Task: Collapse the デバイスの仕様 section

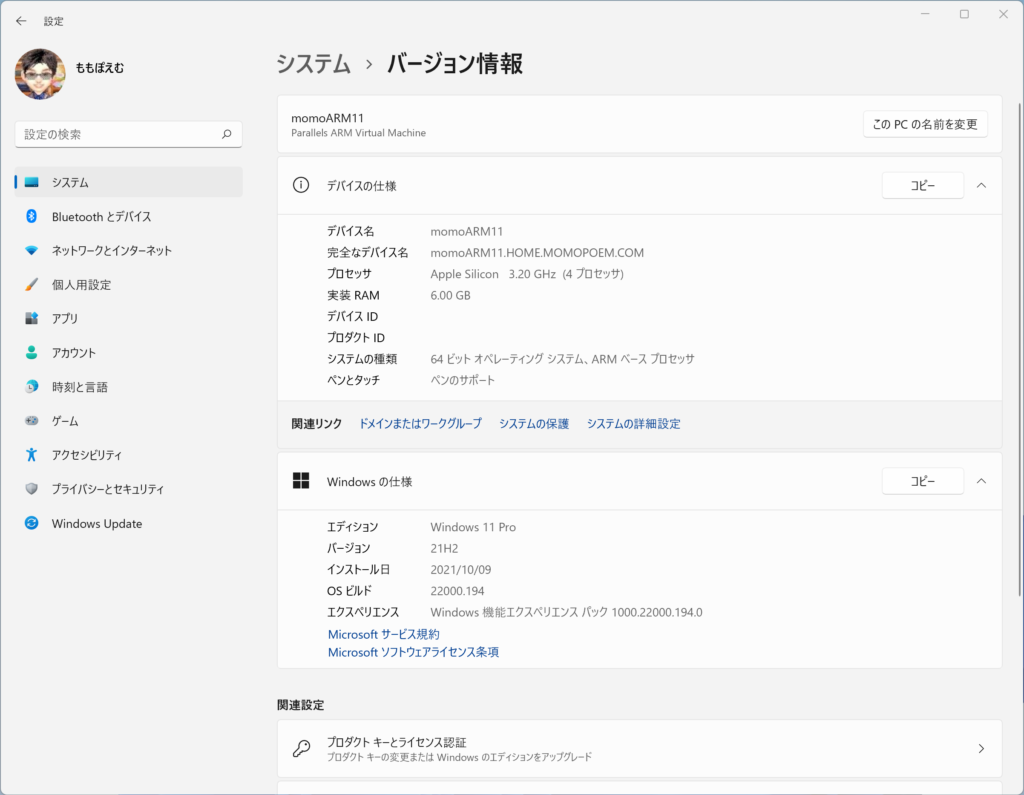Action: [x=981, y=186]
